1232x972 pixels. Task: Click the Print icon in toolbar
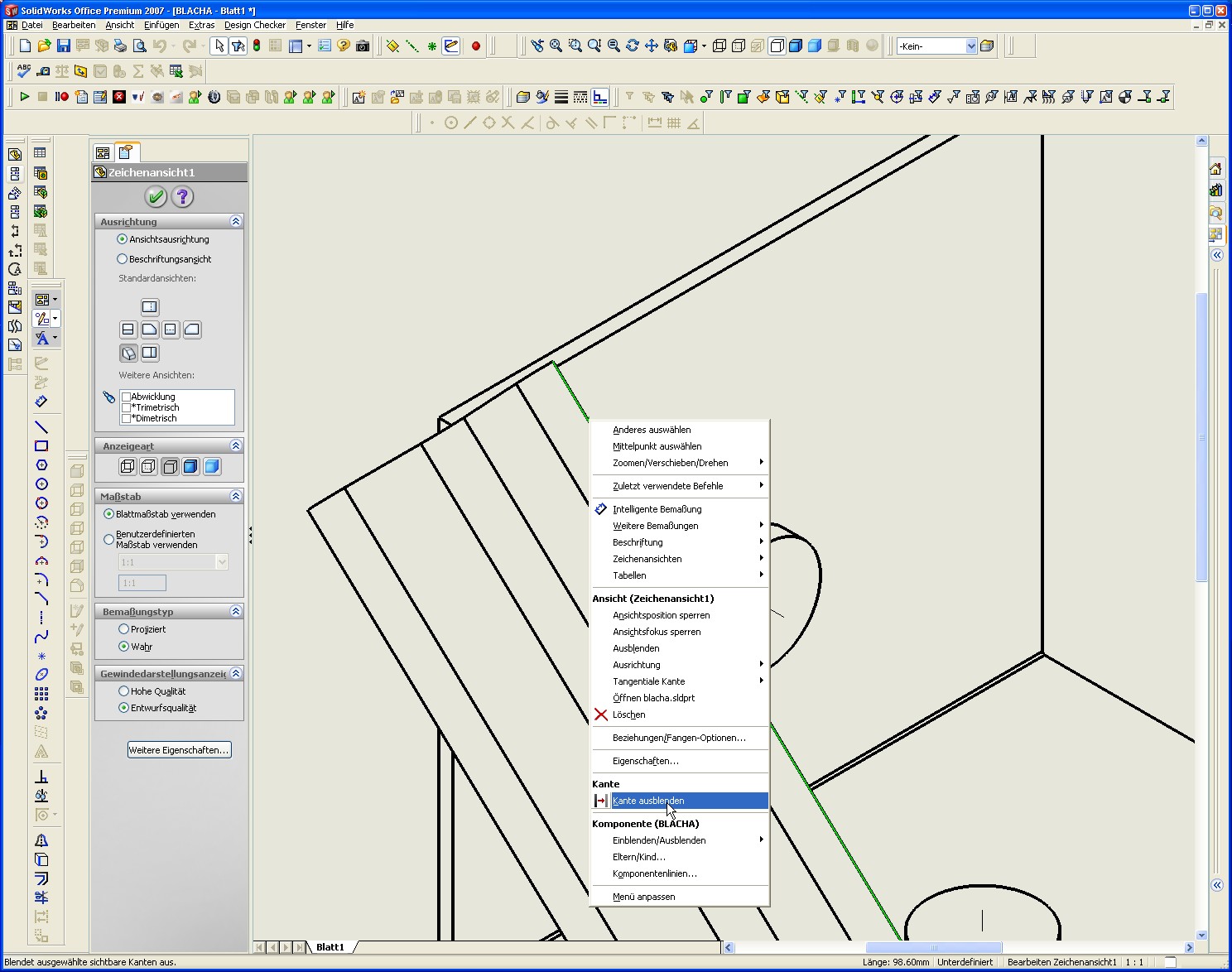tap(121, 46)
